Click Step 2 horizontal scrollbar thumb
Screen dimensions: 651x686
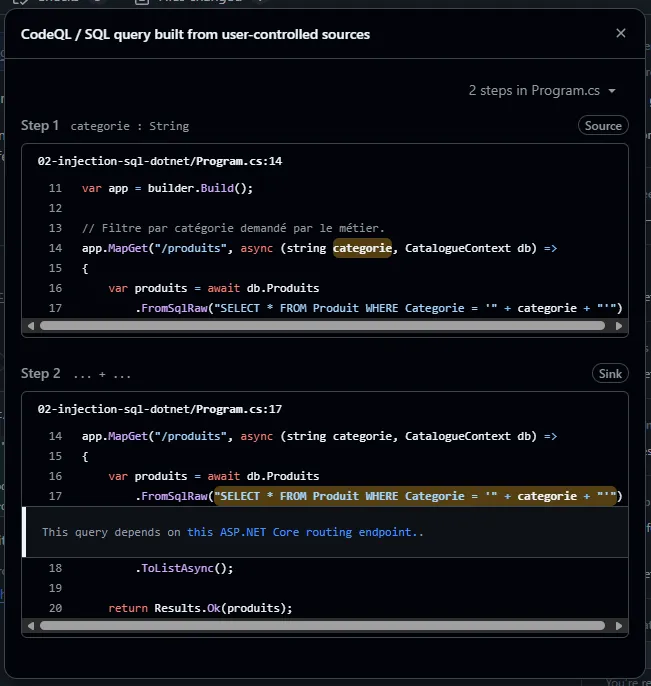pos(322,626)
